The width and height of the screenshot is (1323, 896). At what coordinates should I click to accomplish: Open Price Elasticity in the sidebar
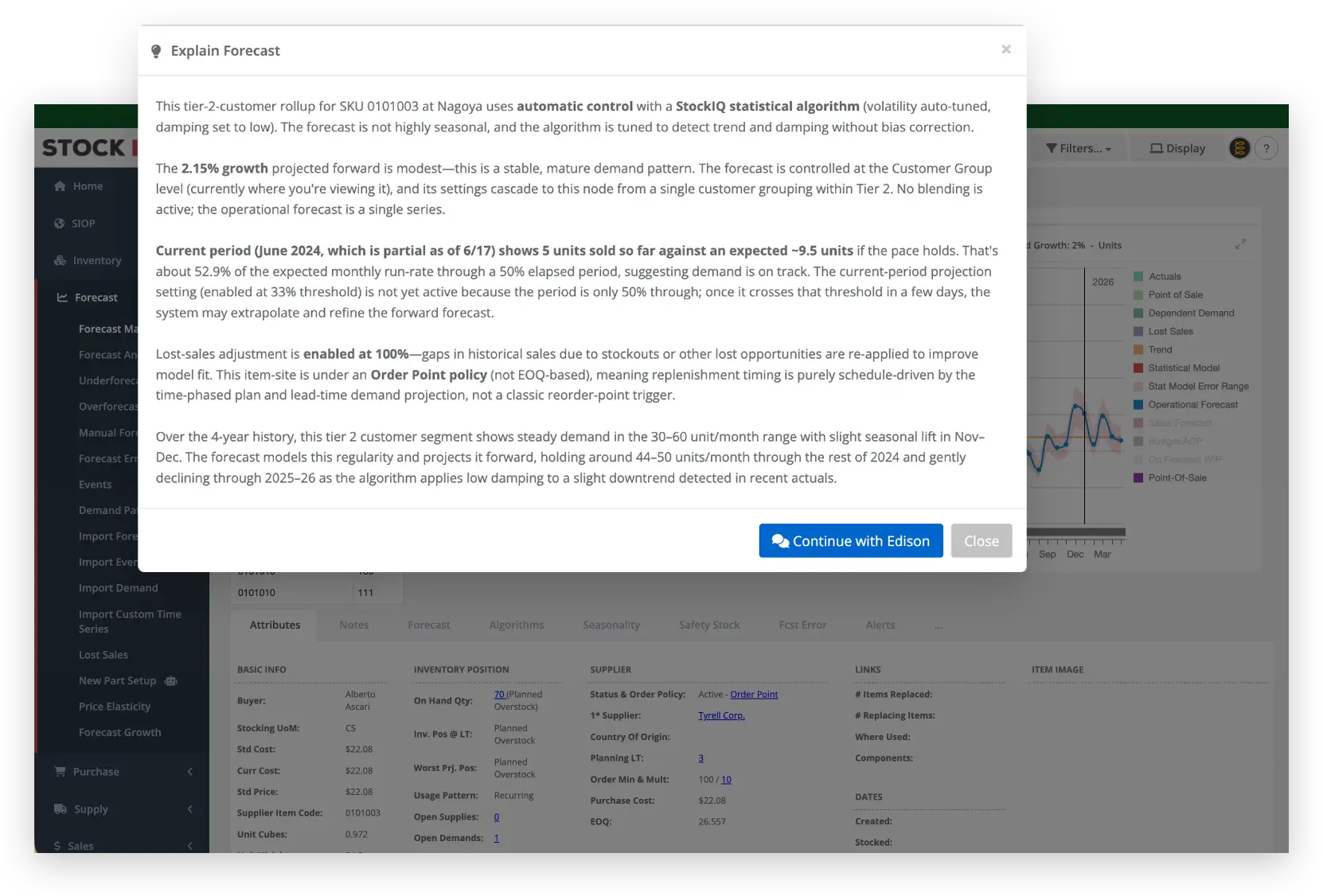(115, 707)
